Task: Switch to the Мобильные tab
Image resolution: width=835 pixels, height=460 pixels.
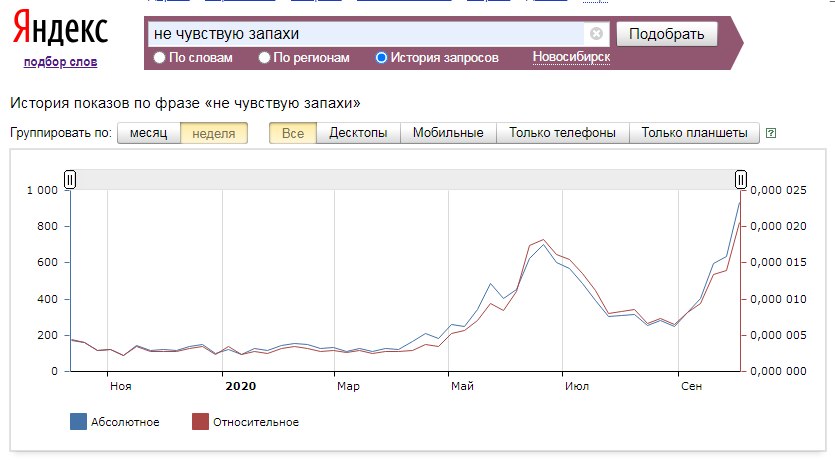Action: click(448, 133)
